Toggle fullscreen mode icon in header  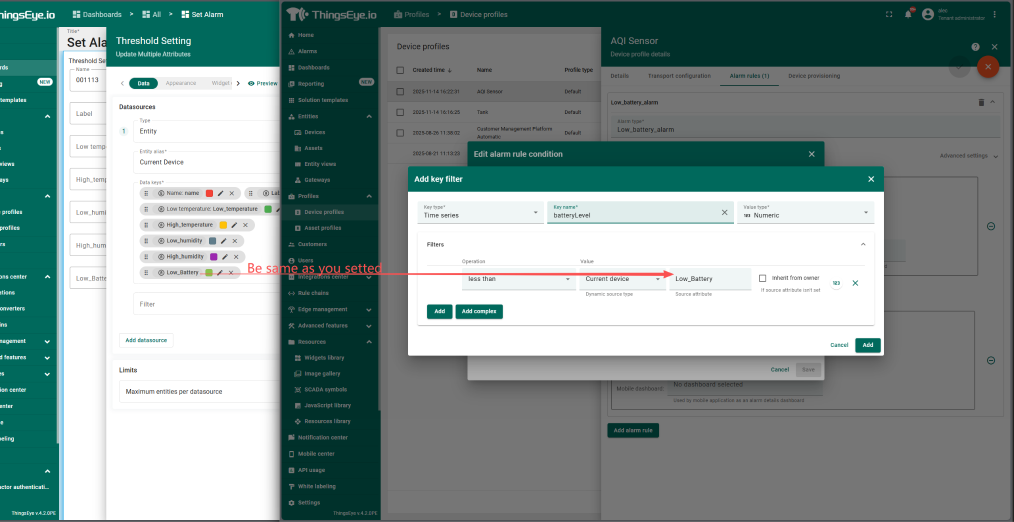point(889,14)
